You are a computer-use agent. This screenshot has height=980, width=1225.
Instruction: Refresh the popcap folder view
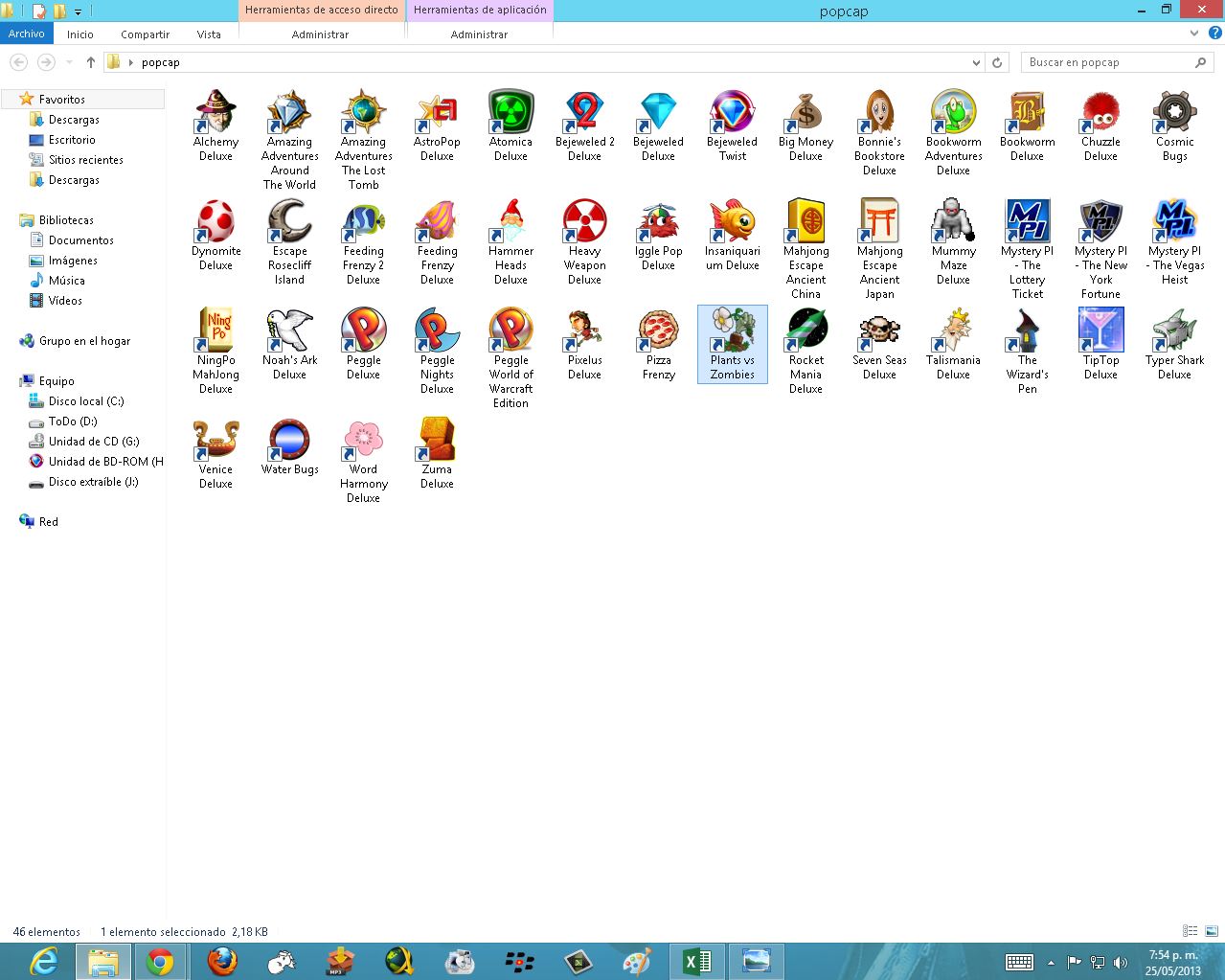pyautogui.click(x=997, y=62)
